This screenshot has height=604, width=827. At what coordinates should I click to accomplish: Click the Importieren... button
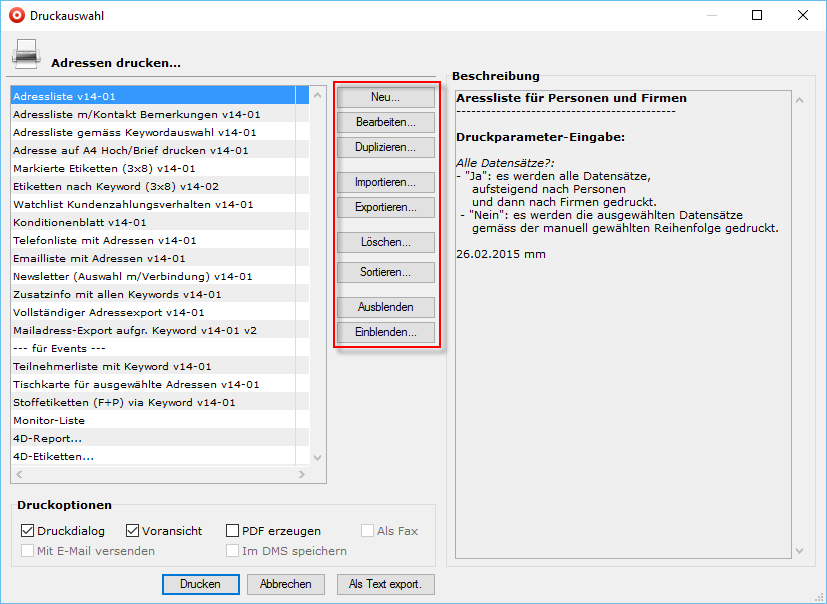click(x=385, y=182)
